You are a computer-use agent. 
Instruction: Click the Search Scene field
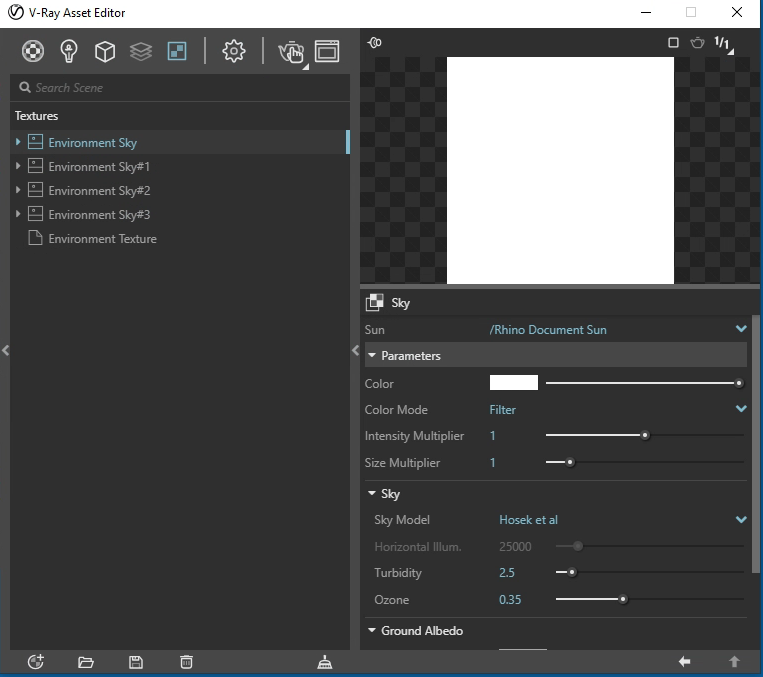[x=180, y=88]
